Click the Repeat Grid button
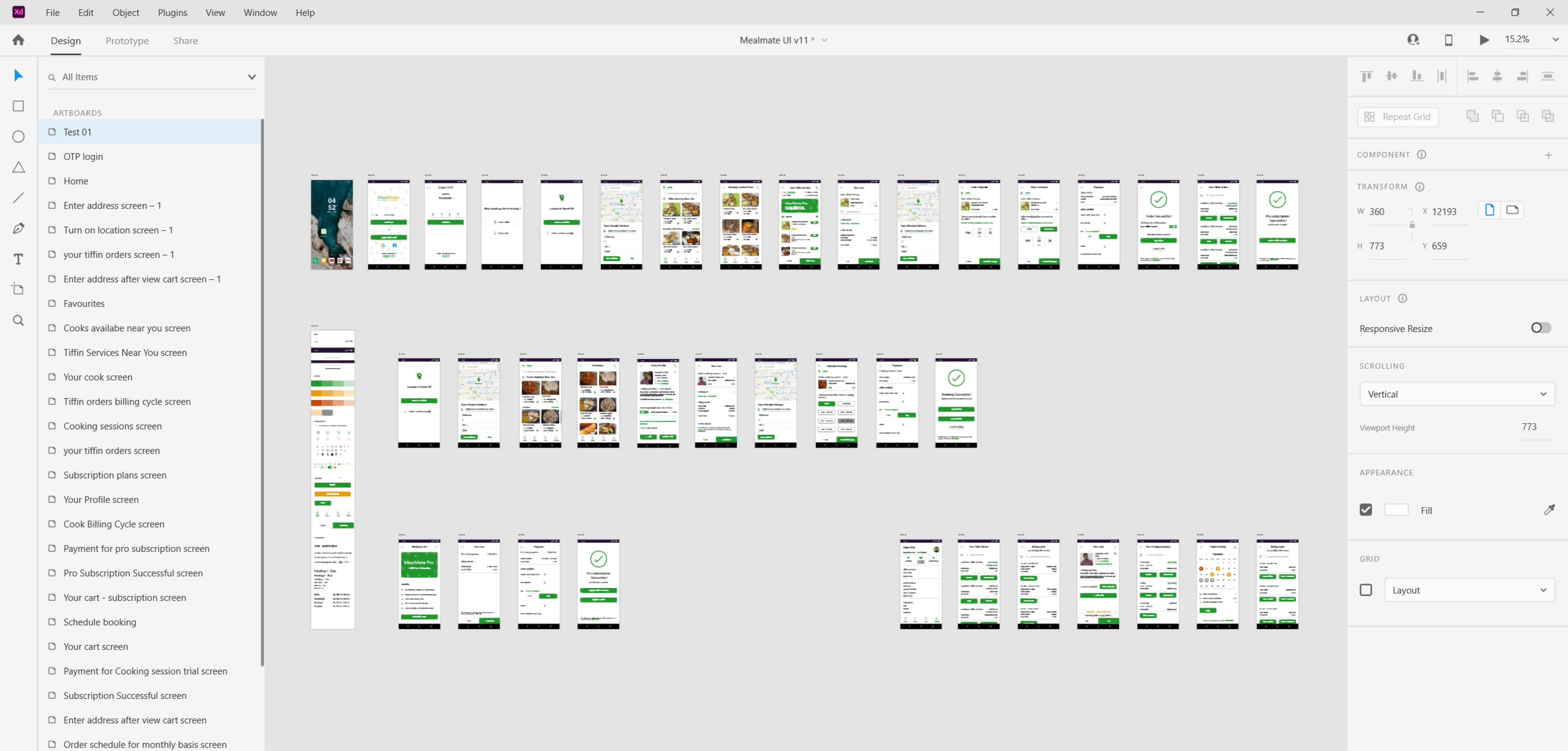 tap(1398, 117)
